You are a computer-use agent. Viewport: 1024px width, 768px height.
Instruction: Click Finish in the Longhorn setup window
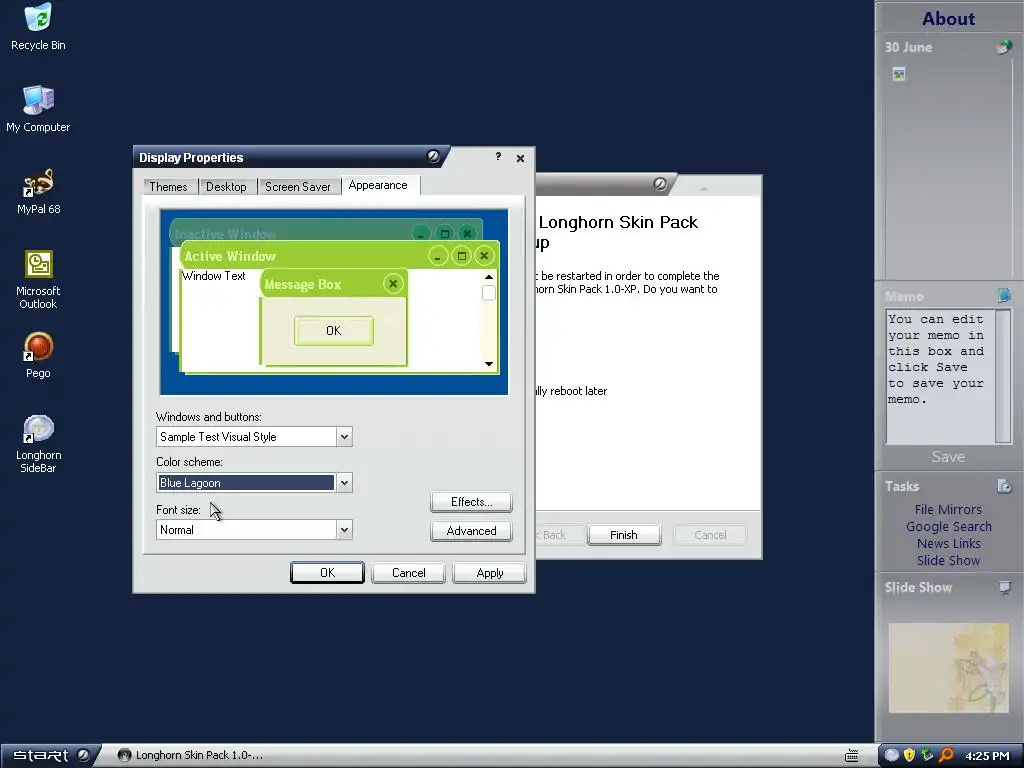coord(624,535)
